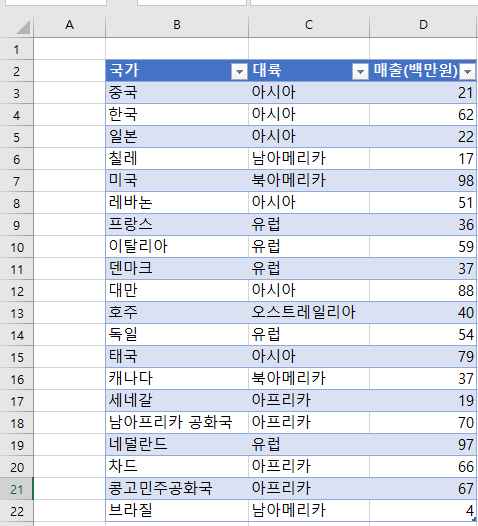Open the 대륙 column filter dropdown
The image size is (478, 526).
click(360, 72)
